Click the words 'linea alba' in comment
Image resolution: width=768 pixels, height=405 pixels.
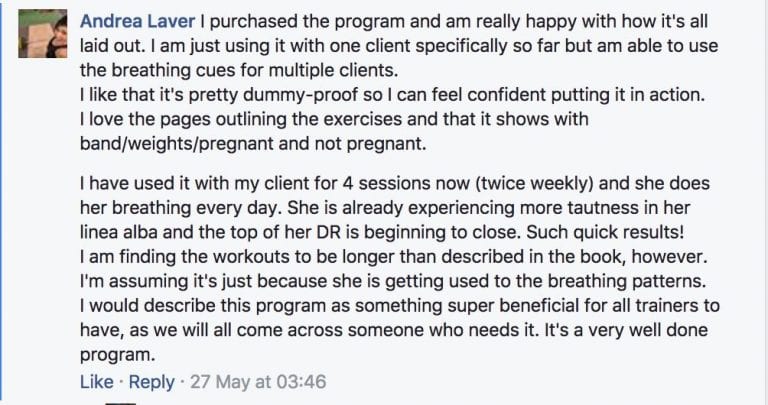click(119, 233)
